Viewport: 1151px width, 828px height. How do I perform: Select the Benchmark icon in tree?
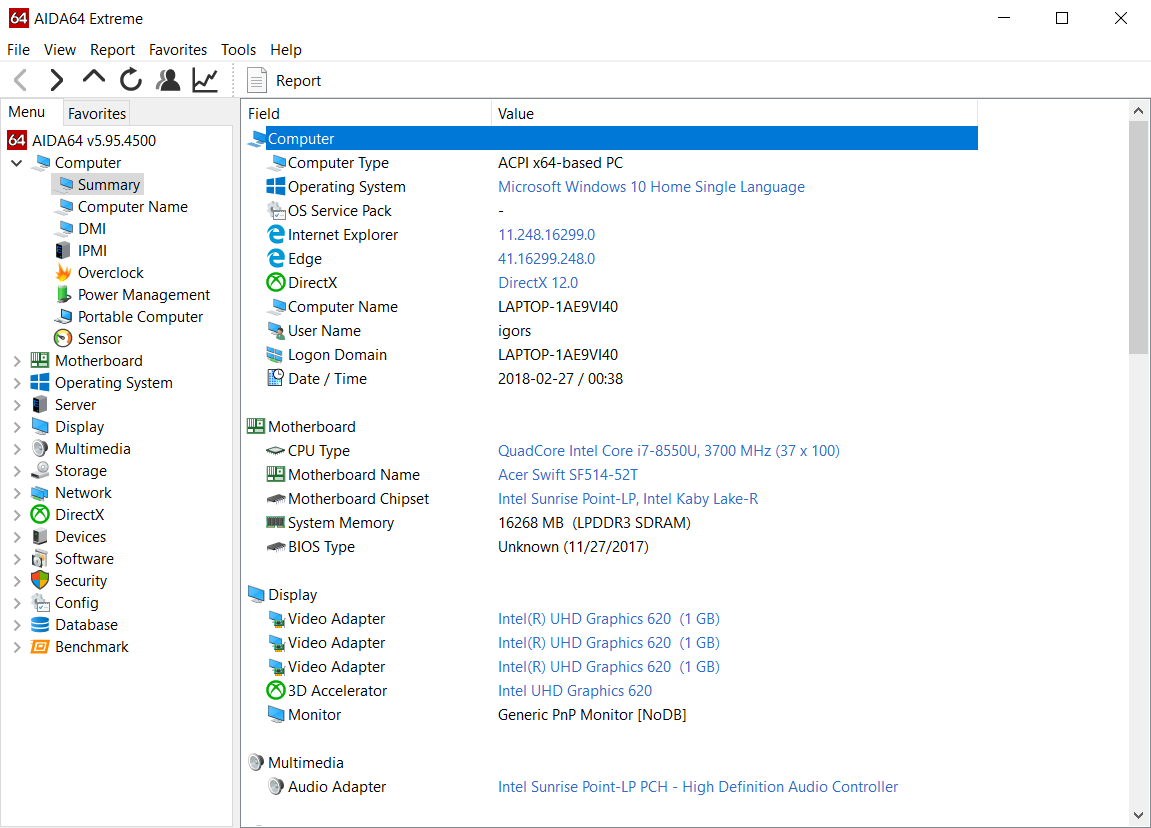(40, 647)
